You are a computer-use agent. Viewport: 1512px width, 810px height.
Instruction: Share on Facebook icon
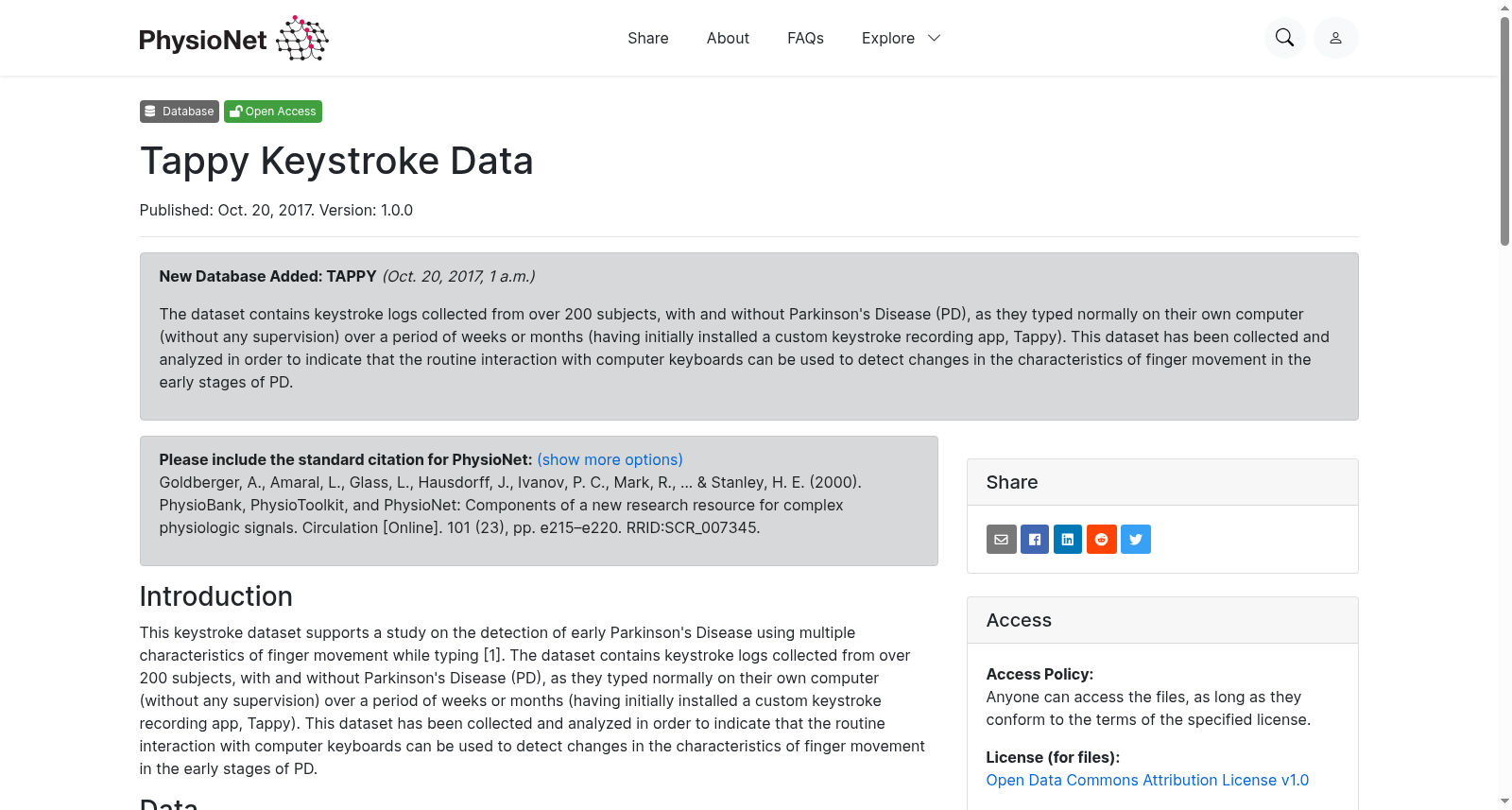tap(1035, 539)
